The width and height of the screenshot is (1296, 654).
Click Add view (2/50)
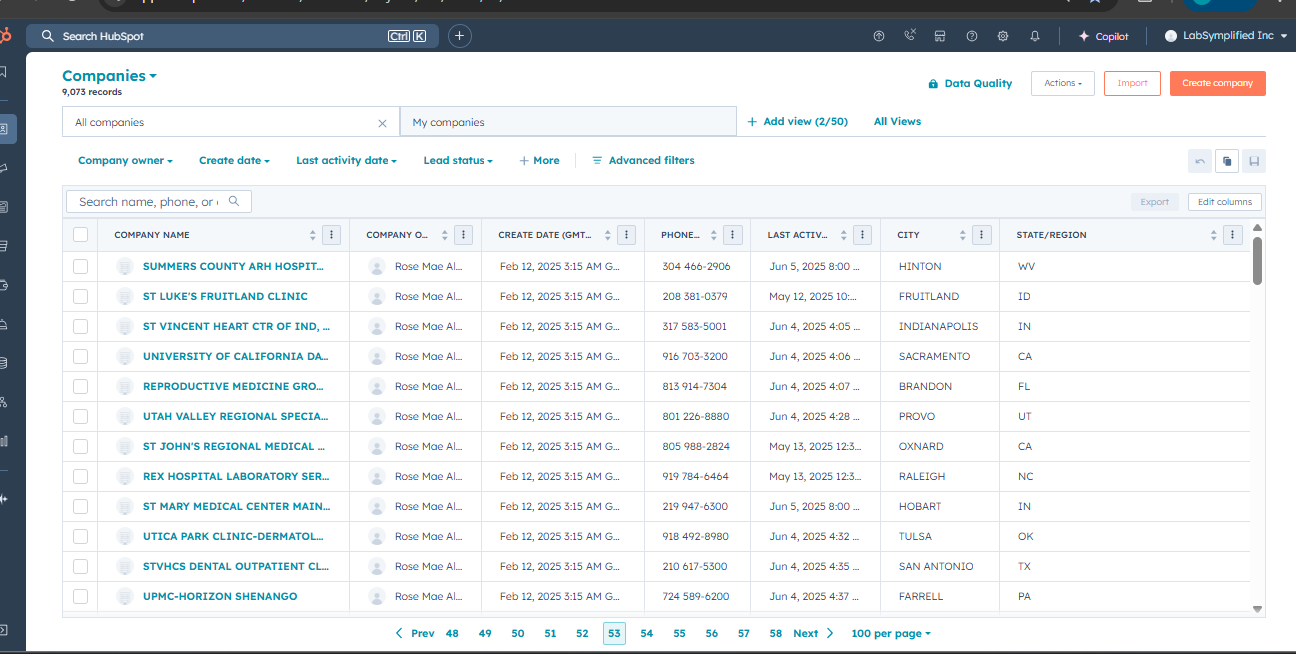click(798, 122)
